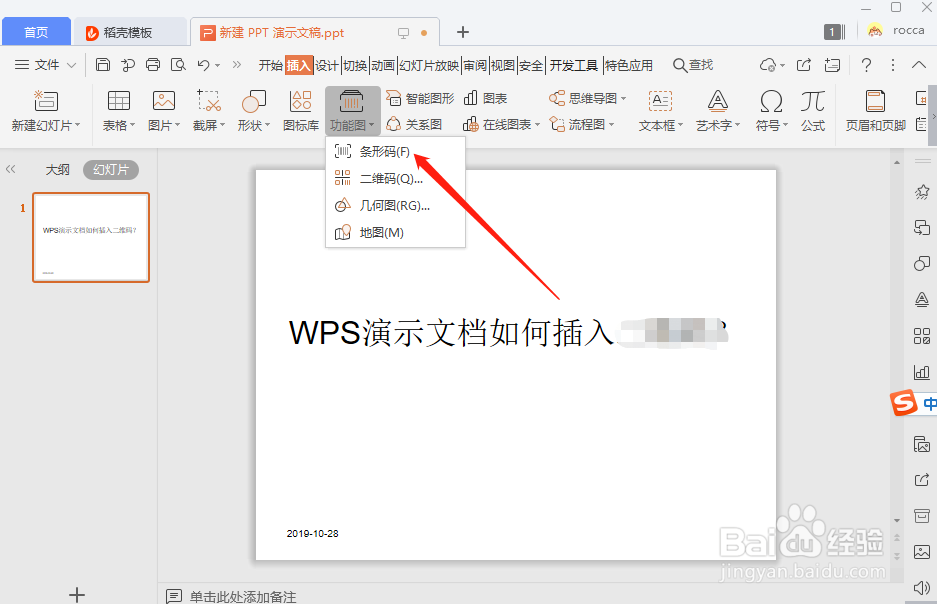
Task: Click 单击此处添加备注 notes area
Action: click(243, 596)
